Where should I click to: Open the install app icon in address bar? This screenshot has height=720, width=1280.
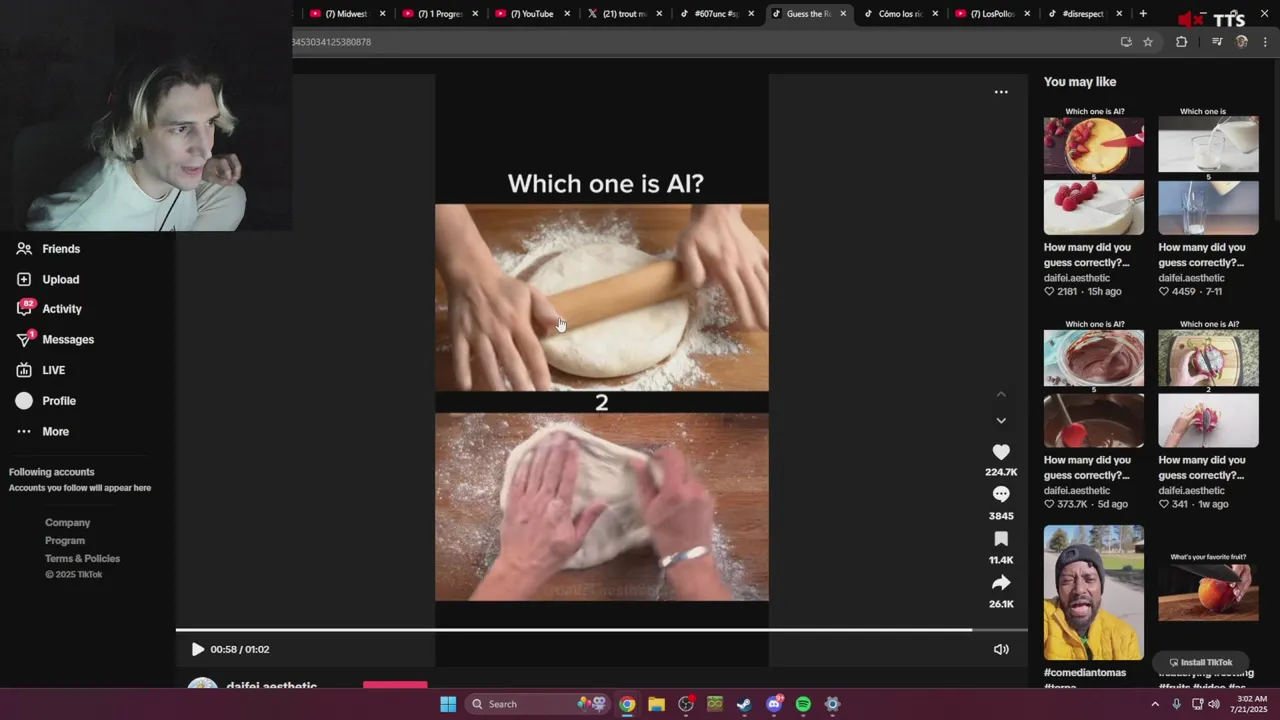click(x=1126, y=42)
